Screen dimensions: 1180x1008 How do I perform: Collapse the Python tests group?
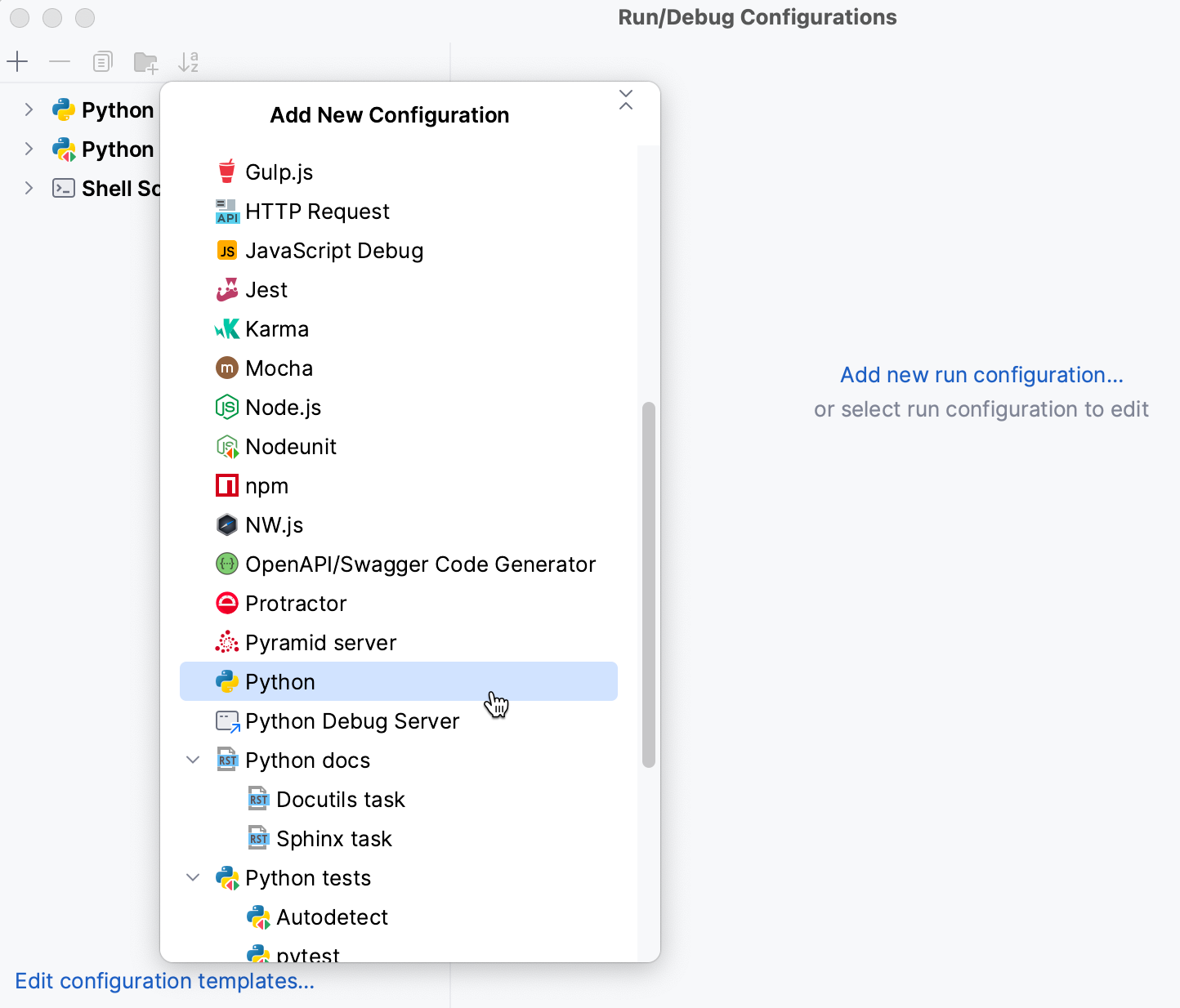point(193,877)
